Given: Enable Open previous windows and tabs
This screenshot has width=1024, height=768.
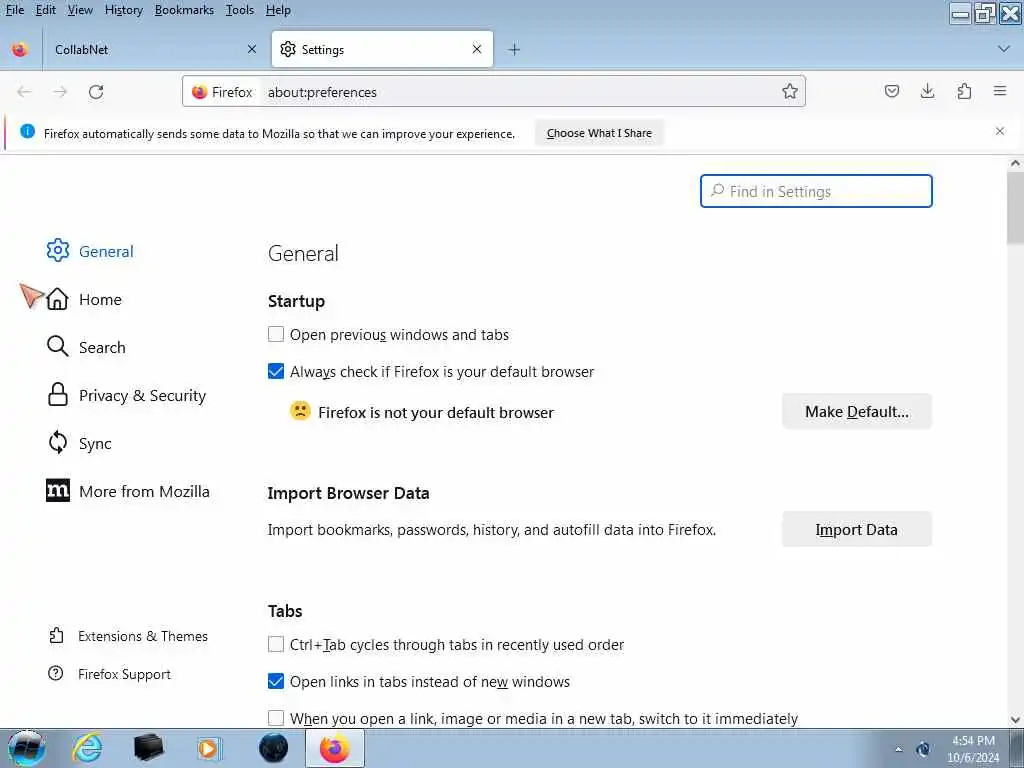Looking at the screenshot, I should (x=276, y=334).
